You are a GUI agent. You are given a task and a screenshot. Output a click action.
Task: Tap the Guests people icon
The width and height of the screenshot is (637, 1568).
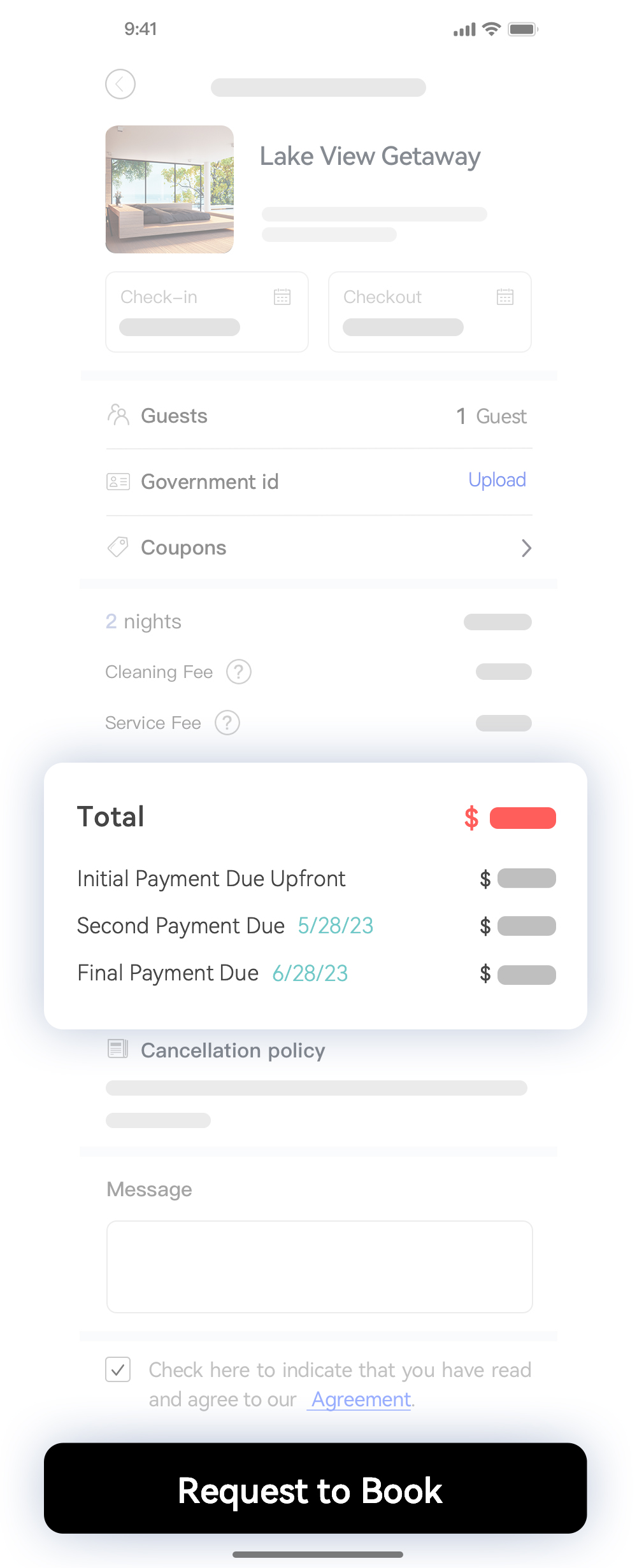click(x=118, y=415)
